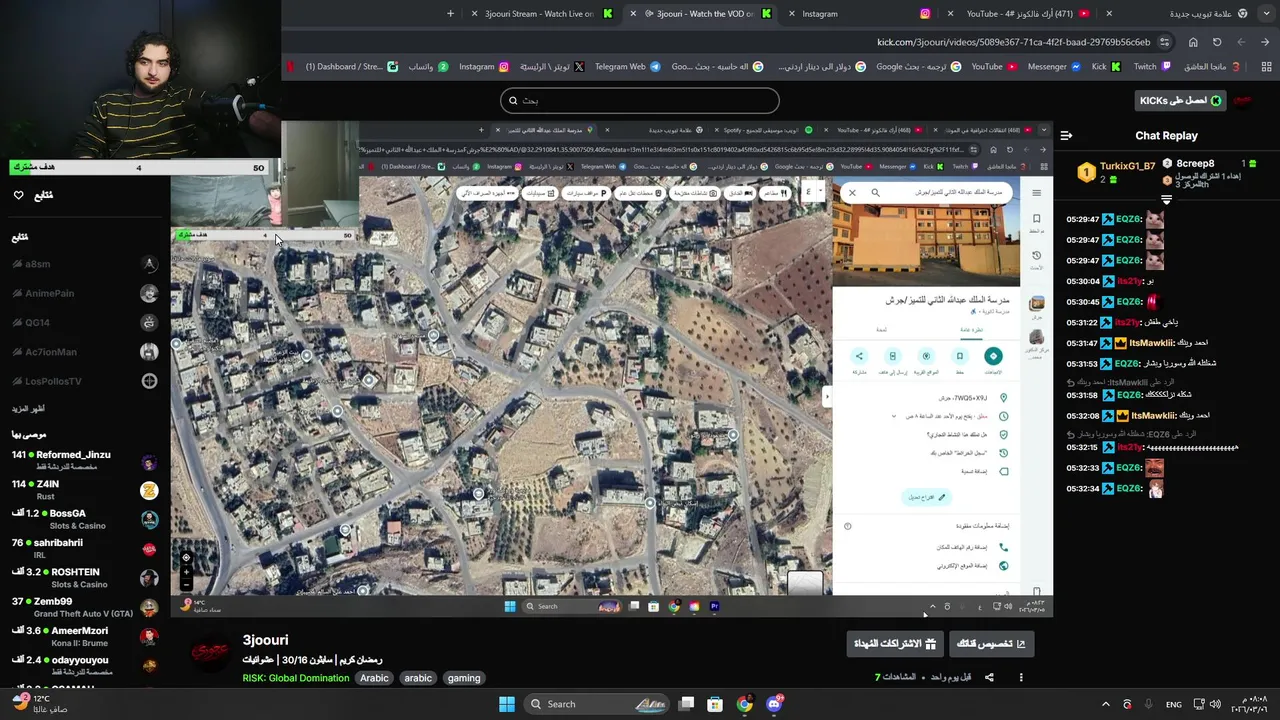
Task: Open a8sm followed channel
Action: [85, 264]
